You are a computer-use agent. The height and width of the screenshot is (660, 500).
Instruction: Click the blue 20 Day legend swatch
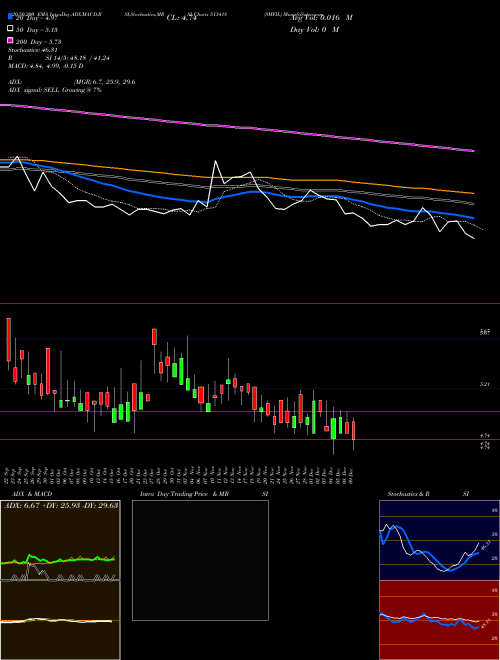click(x=10, y=16)
